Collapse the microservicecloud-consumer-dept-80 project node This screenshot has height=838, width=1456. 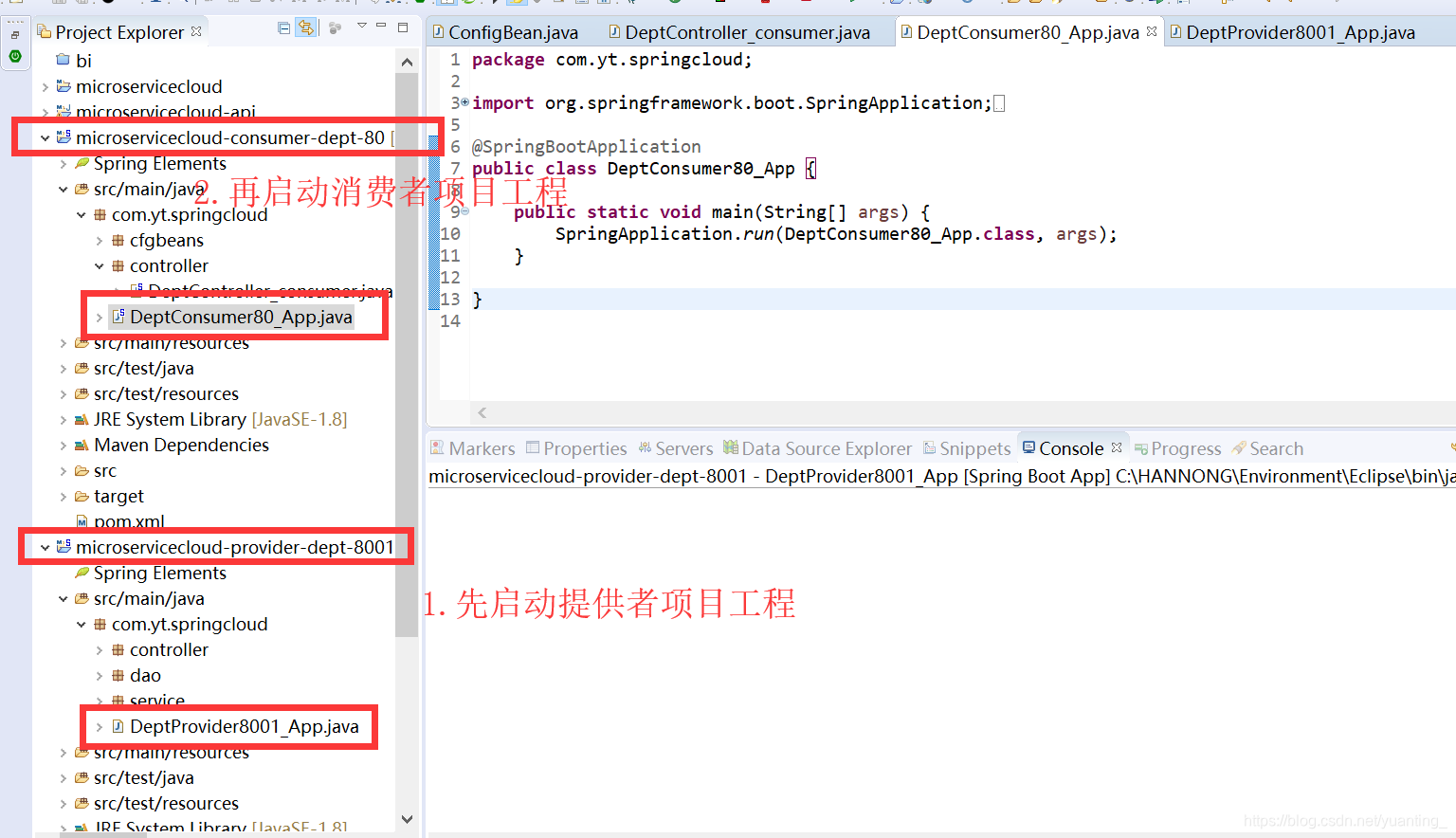[45, 137]
